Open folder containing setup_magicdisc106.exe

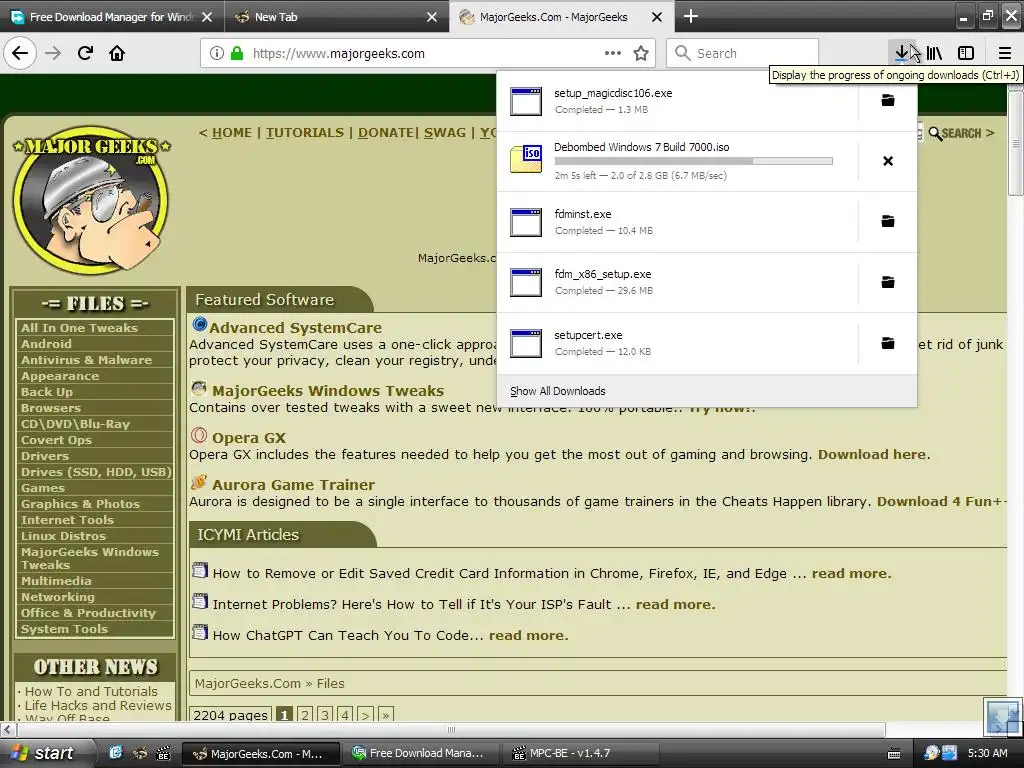pyautogui.click(x=888, y=101)
